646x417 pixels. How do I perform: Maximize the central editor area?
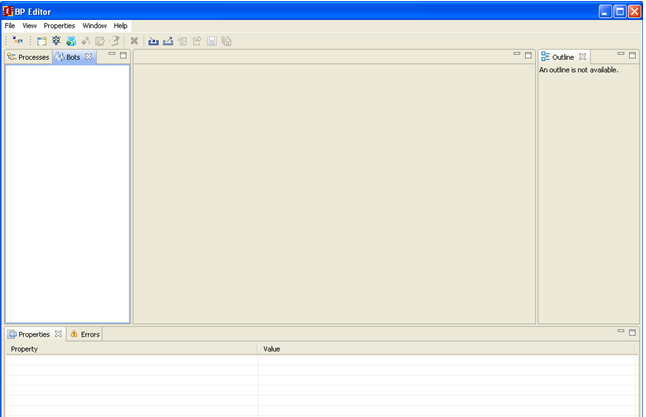528,55
